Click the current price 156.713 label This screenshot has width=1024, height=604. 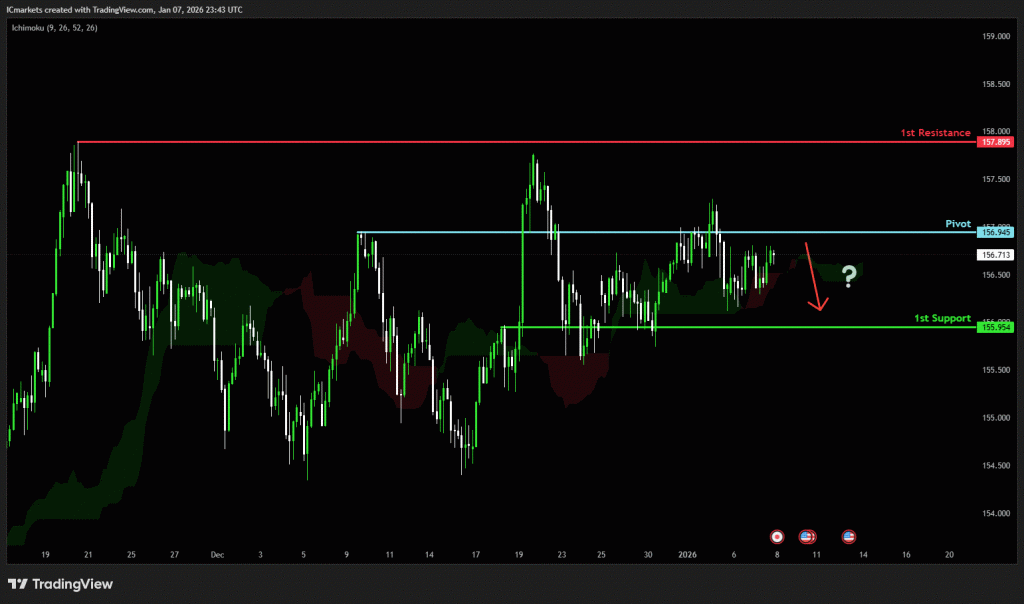(x=996, y=255)
